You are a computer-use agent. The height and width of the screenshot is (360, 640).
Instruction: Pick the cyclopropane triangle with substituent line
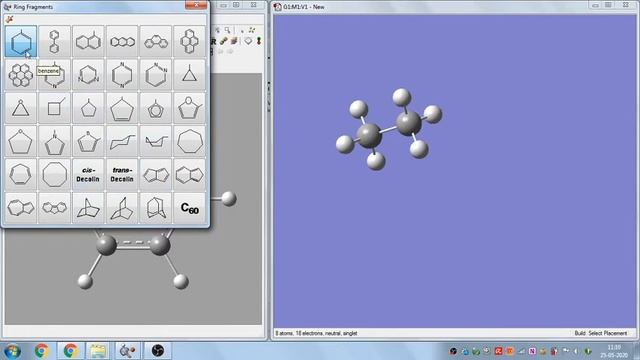point(189,75)
